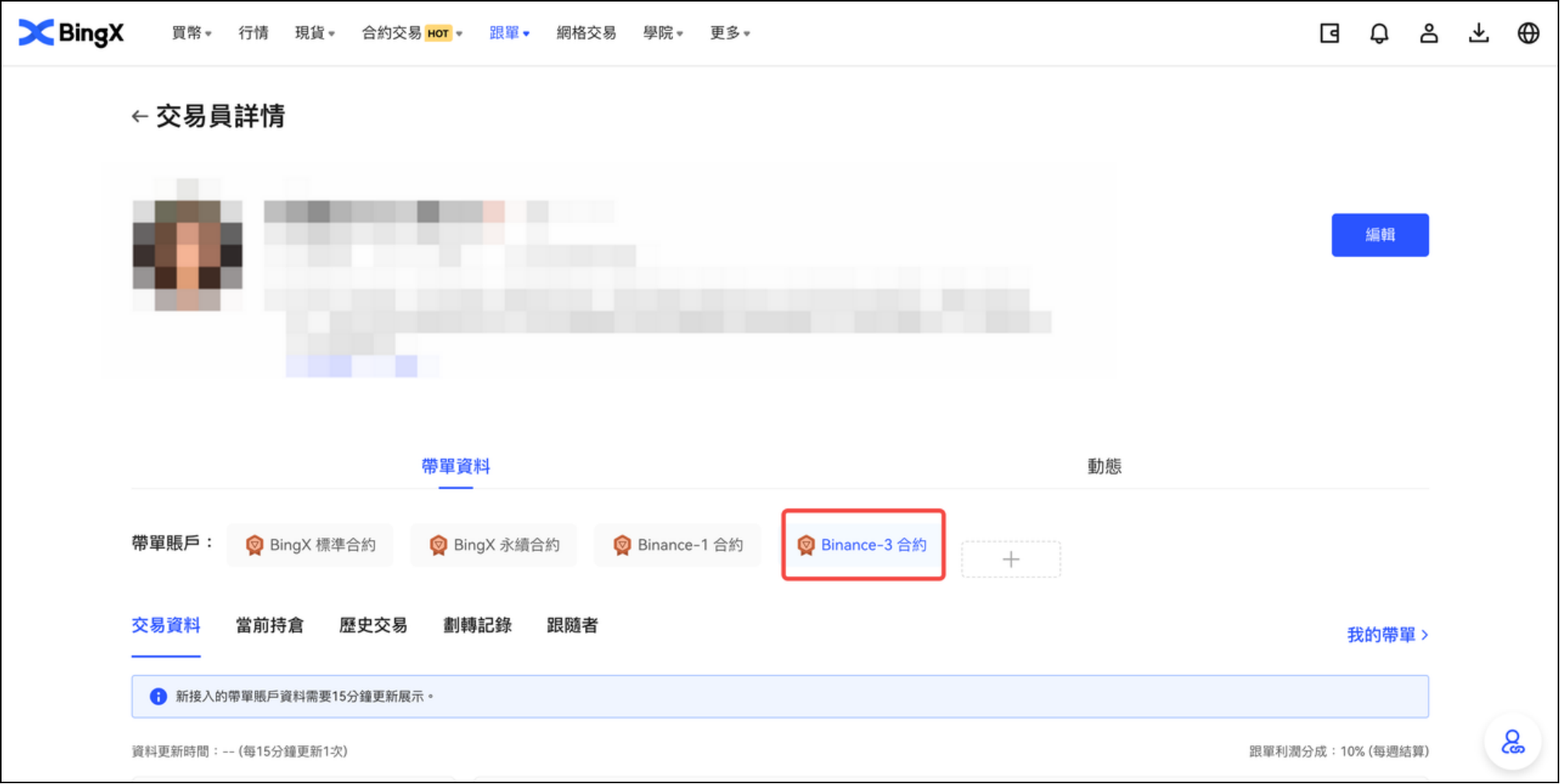The width and height of the screenshot is (1560, 784).
Task: Open the 當前持倉 sub-tab
Action: pyautogui.click(x=270, y=625)
